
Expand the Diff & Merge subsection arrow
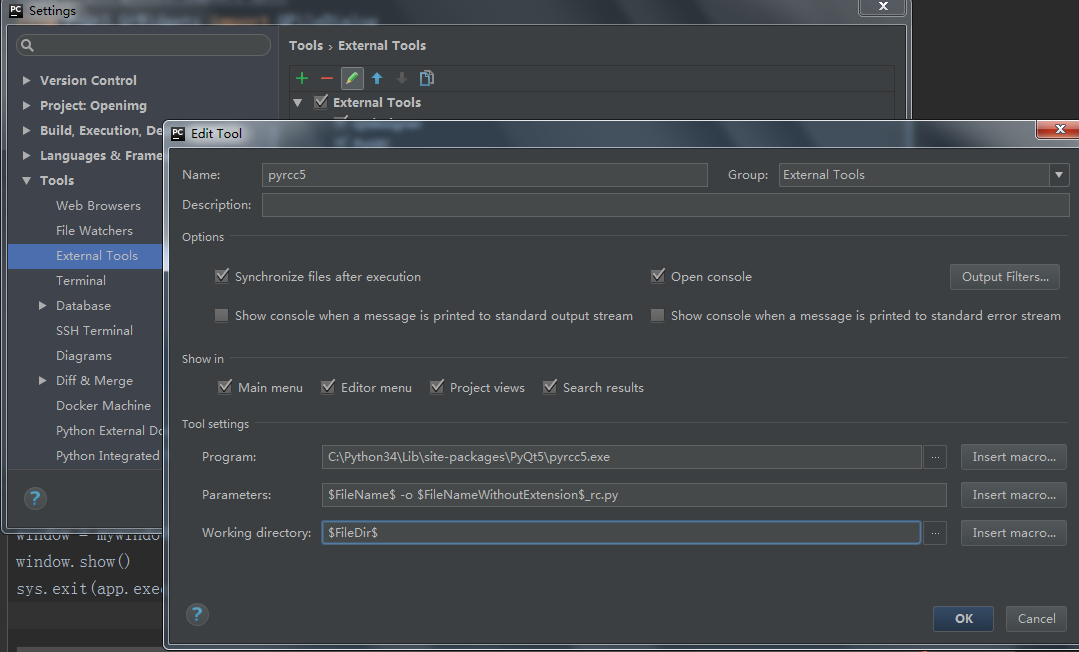43,380
